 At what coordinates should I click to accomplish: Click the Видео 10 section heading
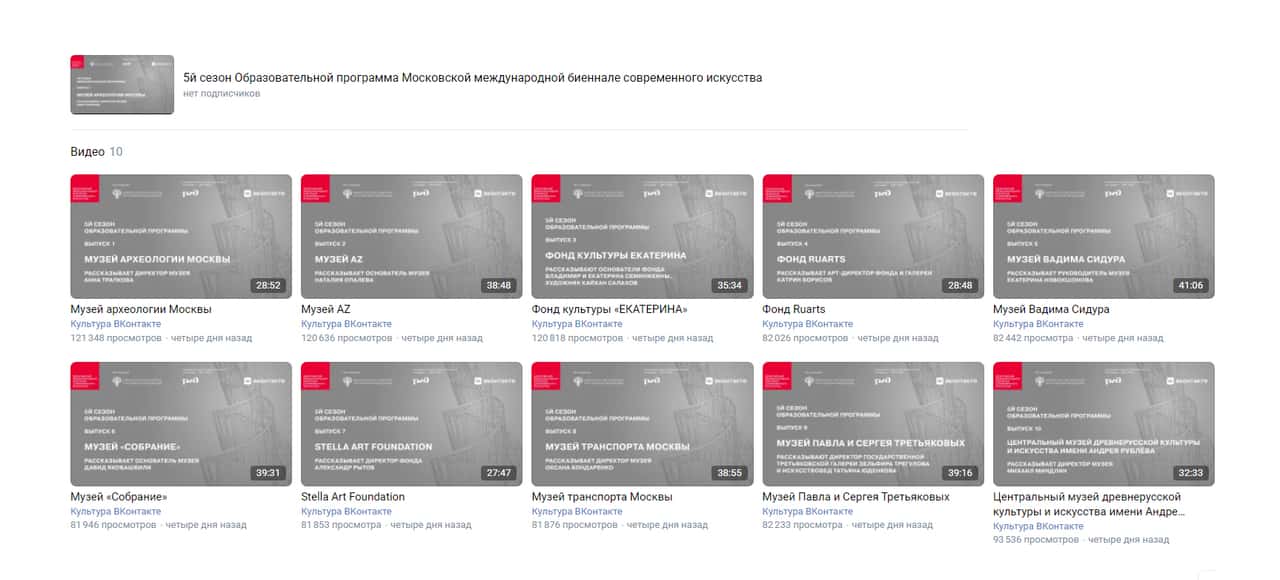point(96,152)
